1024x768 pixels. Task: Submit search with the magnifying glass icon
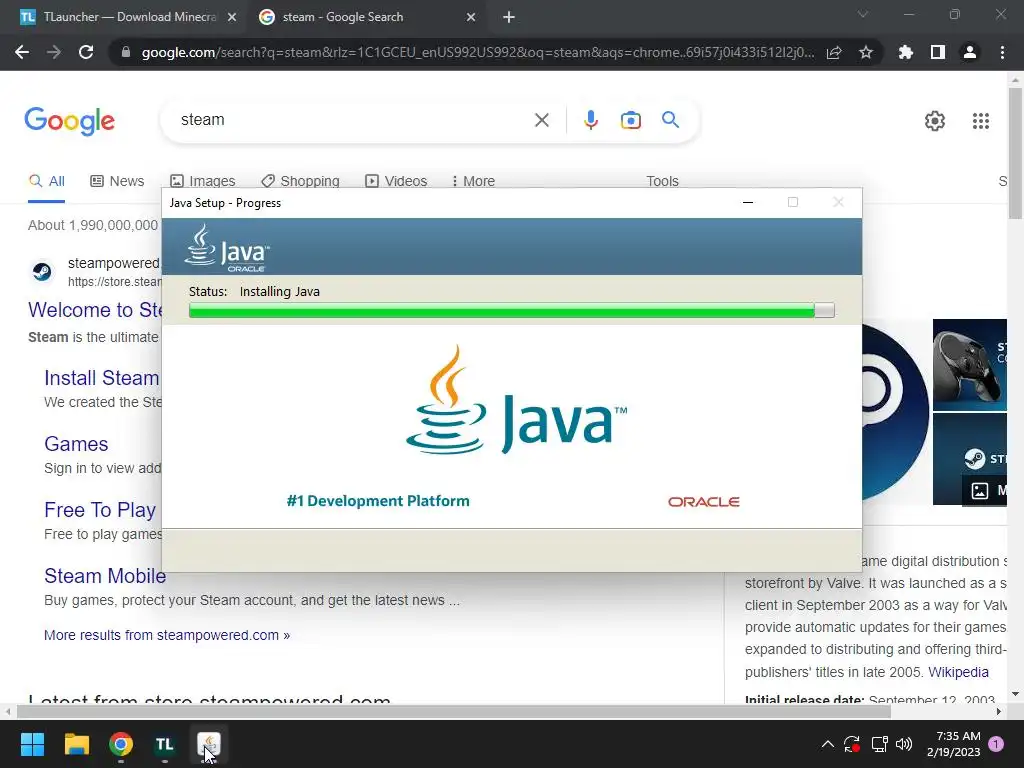(x=670, y=120)
